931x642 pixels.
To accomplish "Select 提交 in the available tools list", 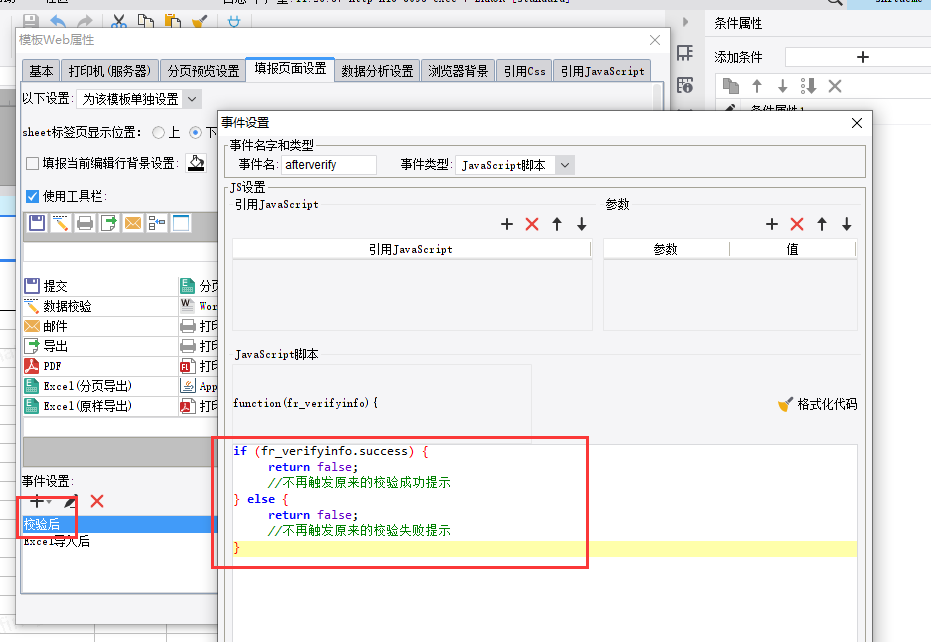I will coord(100,286).
